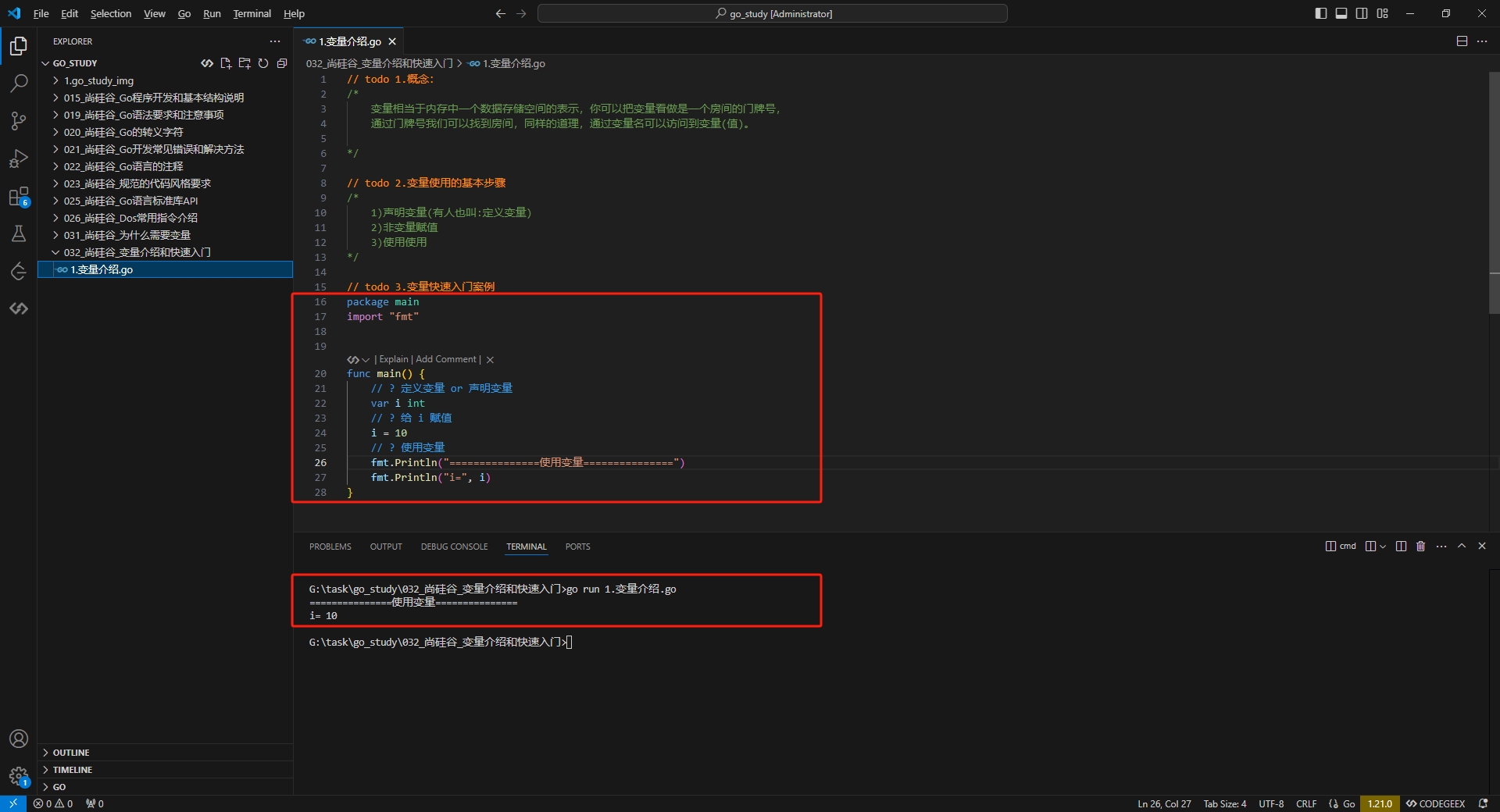The image size is (1500, 812).
Task: Expand folder 025_尚硅谷_Go语言标准库API
Action: (x=166, y=201)
